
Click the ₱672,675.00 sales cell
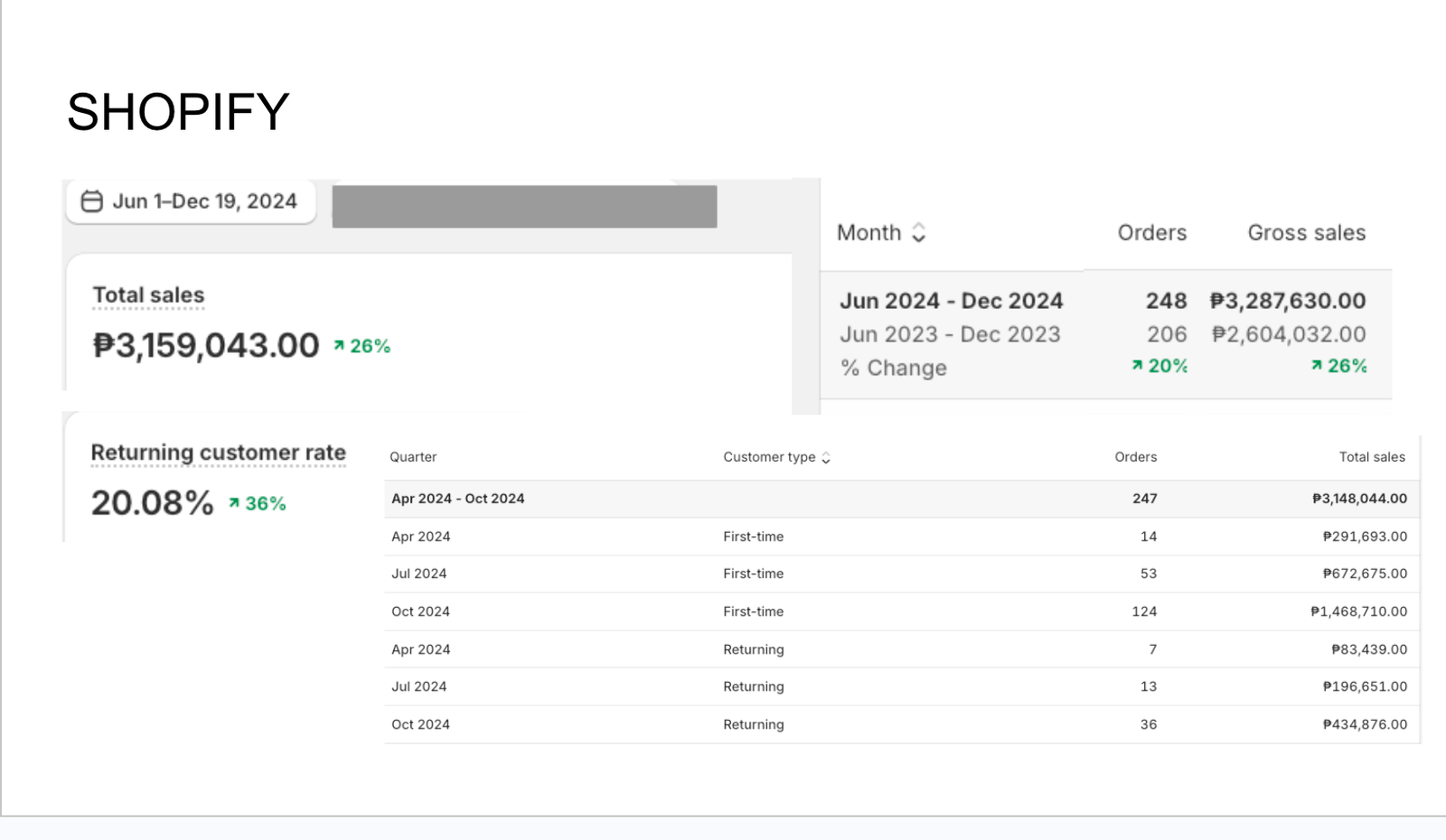tap(1365, 574)
